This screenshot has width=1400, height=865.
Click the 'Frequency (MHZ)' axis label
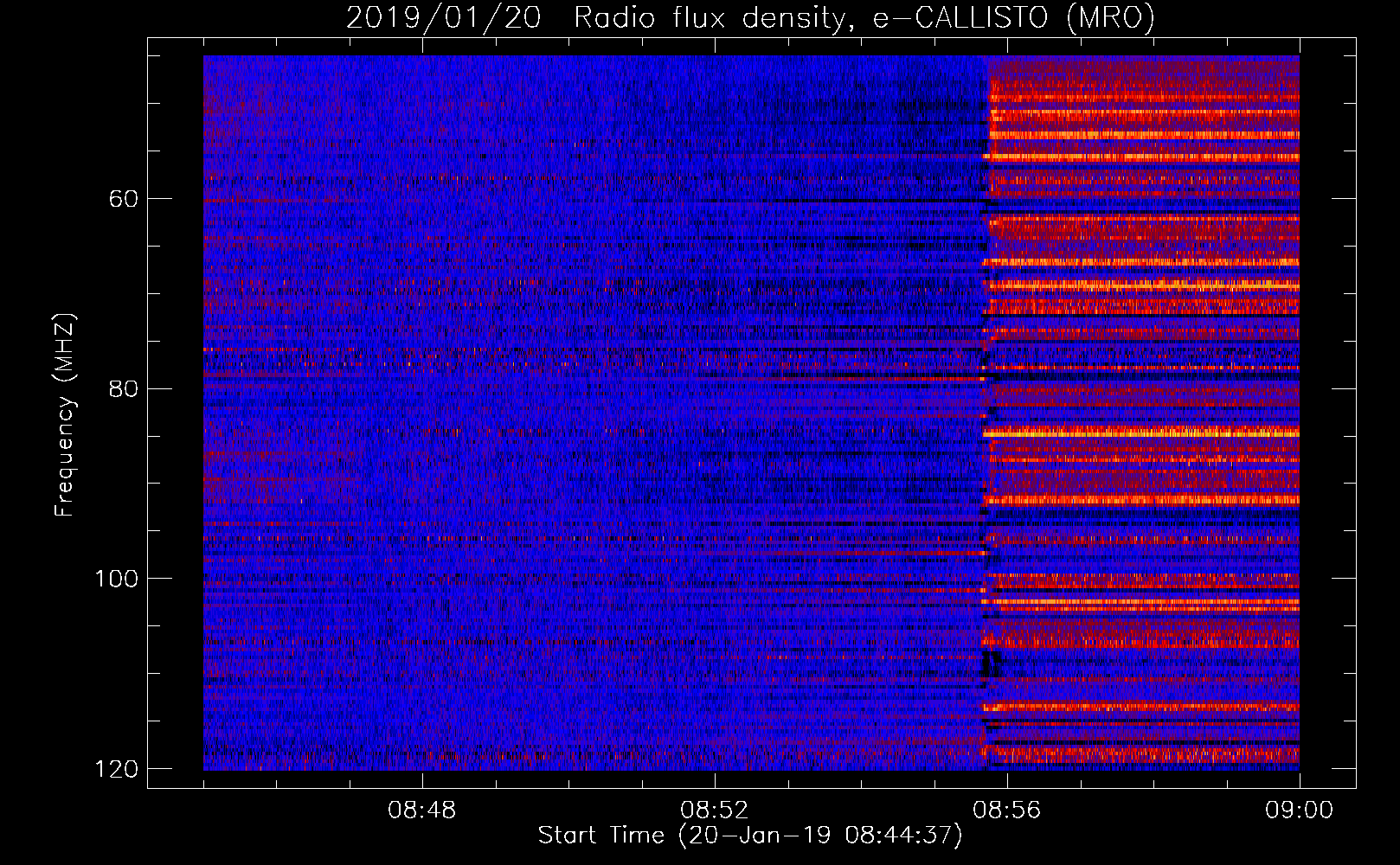pos(65,415)
